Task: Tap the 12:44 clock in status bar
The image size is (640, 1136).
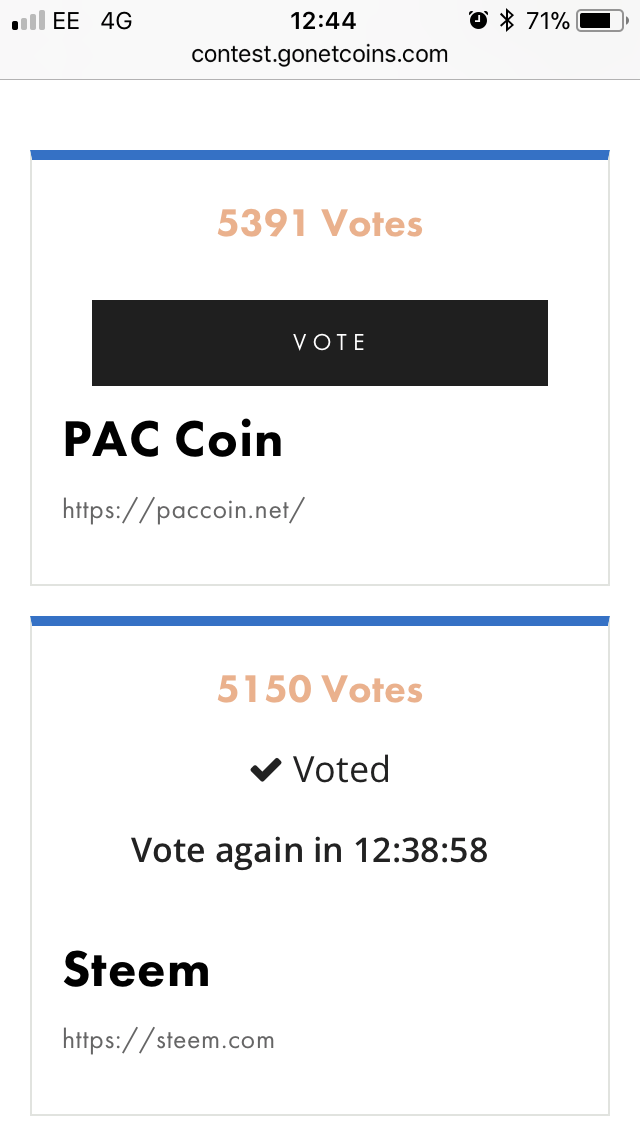Action: click(x=321, y=20)
